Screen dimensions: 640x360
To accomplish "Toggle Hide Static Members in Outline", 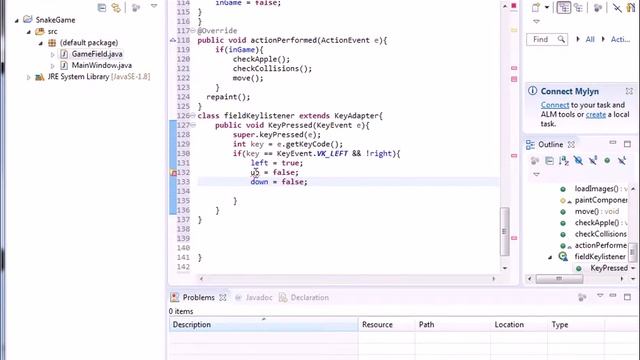I will point(593,161).
